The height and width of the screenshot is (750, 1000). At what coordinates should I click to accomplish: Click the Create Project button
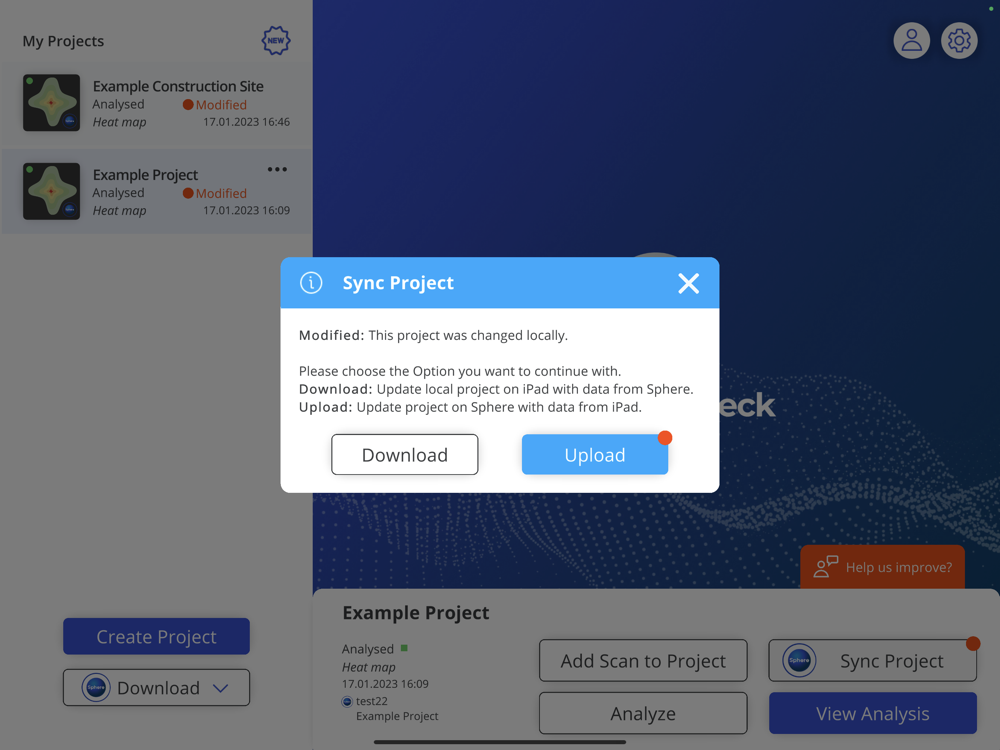(x=156, y=636)
